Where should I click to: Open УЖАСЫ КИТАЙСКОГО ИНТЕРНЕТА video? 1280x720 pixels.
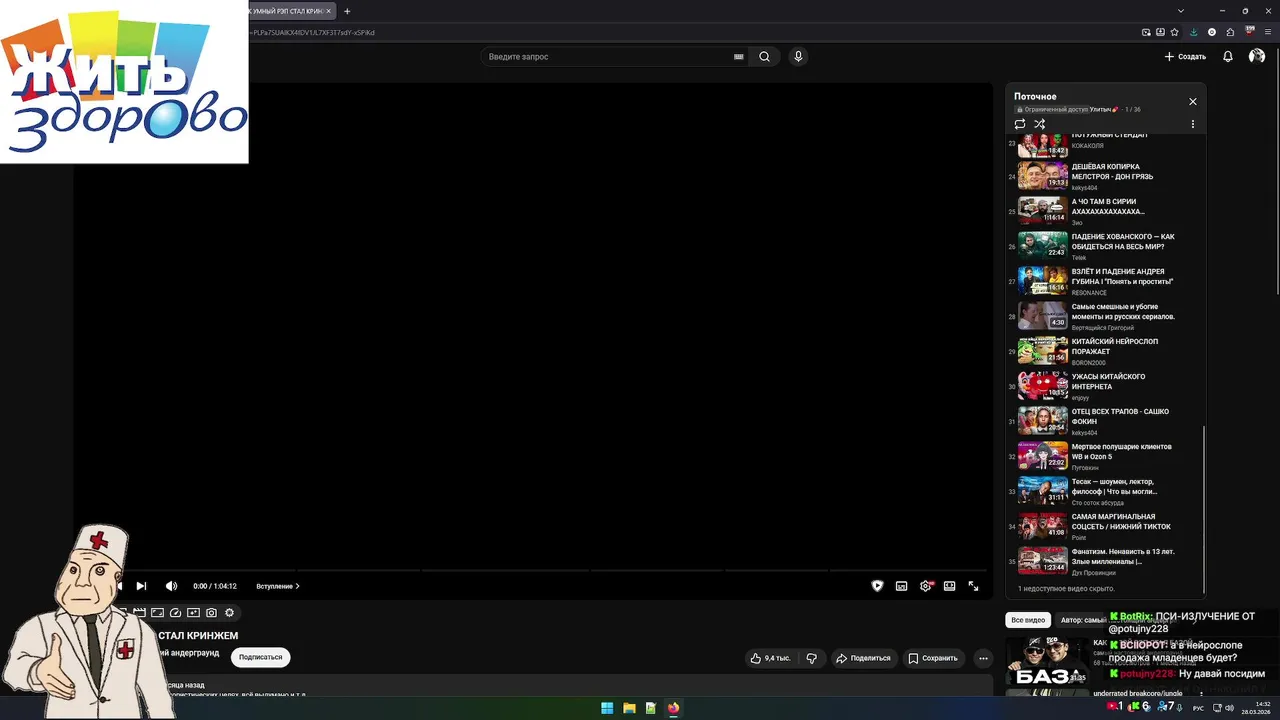pyautogui.click(x=1105, y=386)
